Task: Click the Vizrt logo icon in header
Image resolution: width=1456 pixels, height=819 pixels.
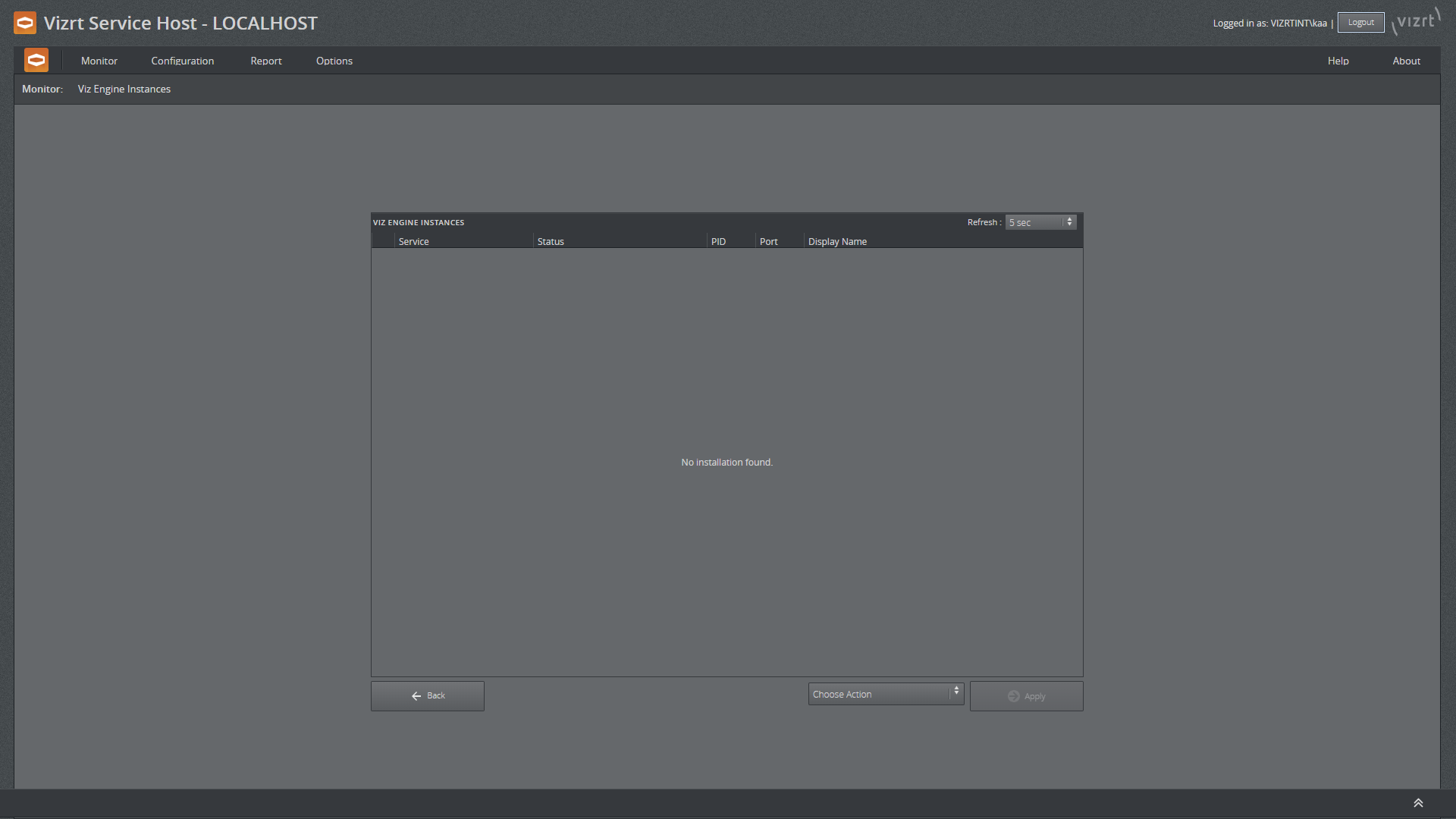Action: pyautogui.click(x=24, y=22)
